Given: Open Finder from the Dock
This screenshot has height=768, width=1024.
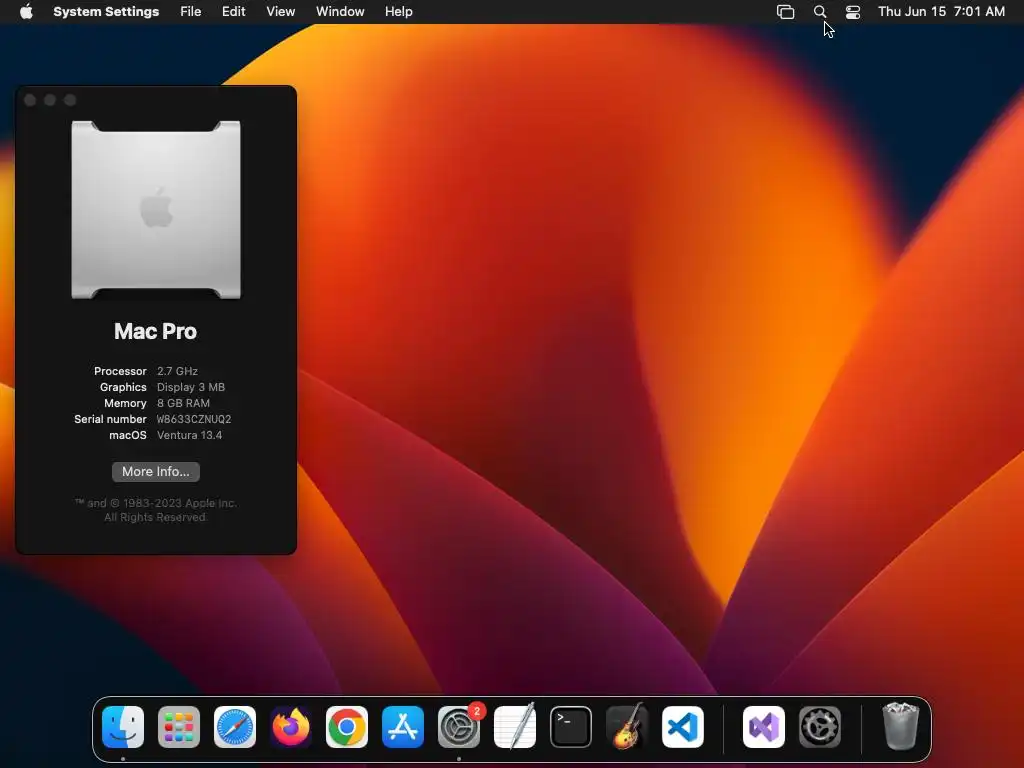Looking at the screenshot, I should (123, 726).
